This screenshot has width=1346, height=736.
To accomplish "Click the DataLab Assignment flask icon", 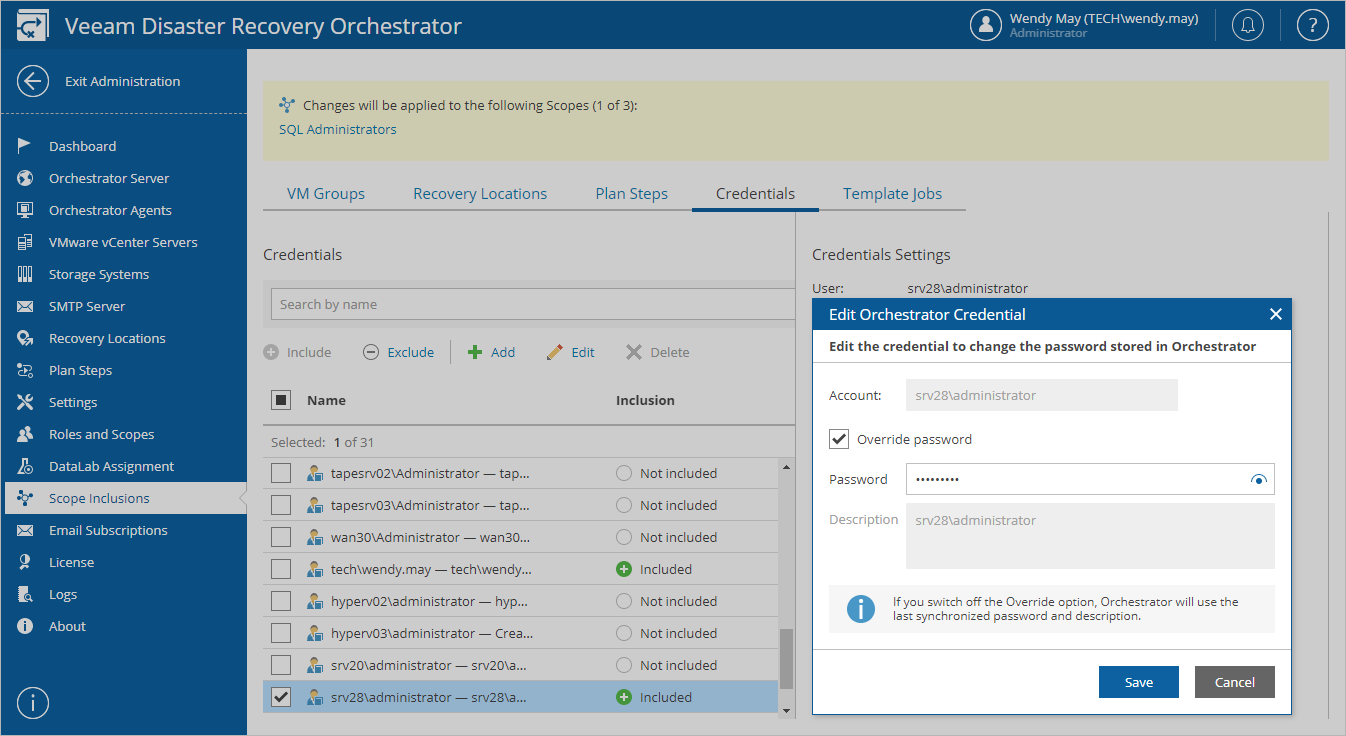I will [26, 466].
